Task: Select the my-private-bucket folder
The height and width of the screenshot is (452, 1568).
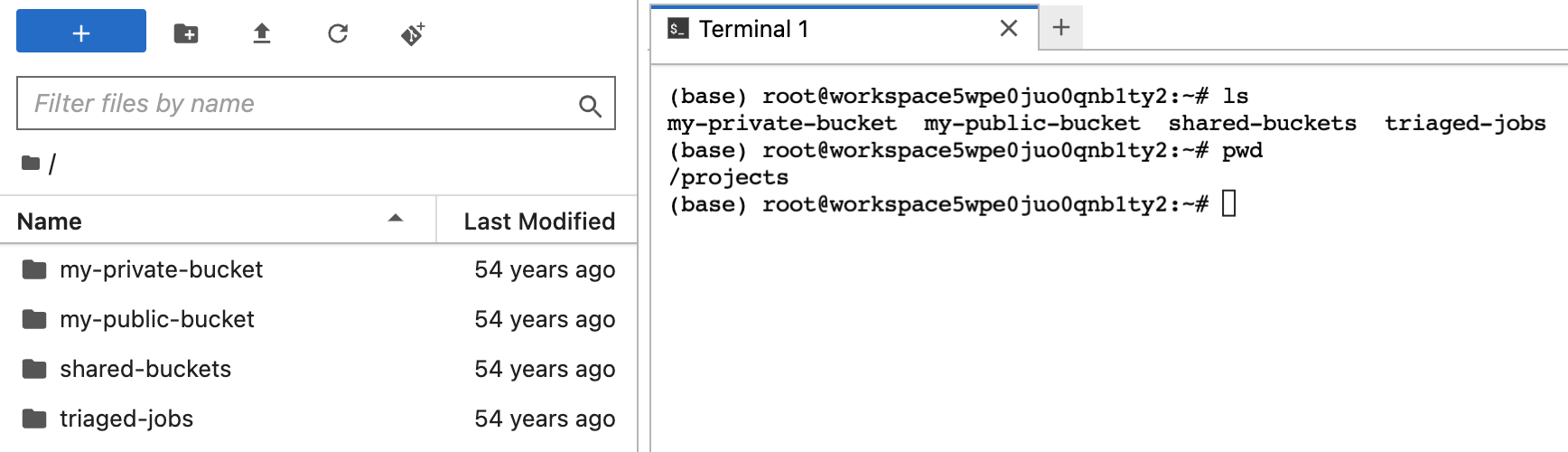Action: pos(319,269)
